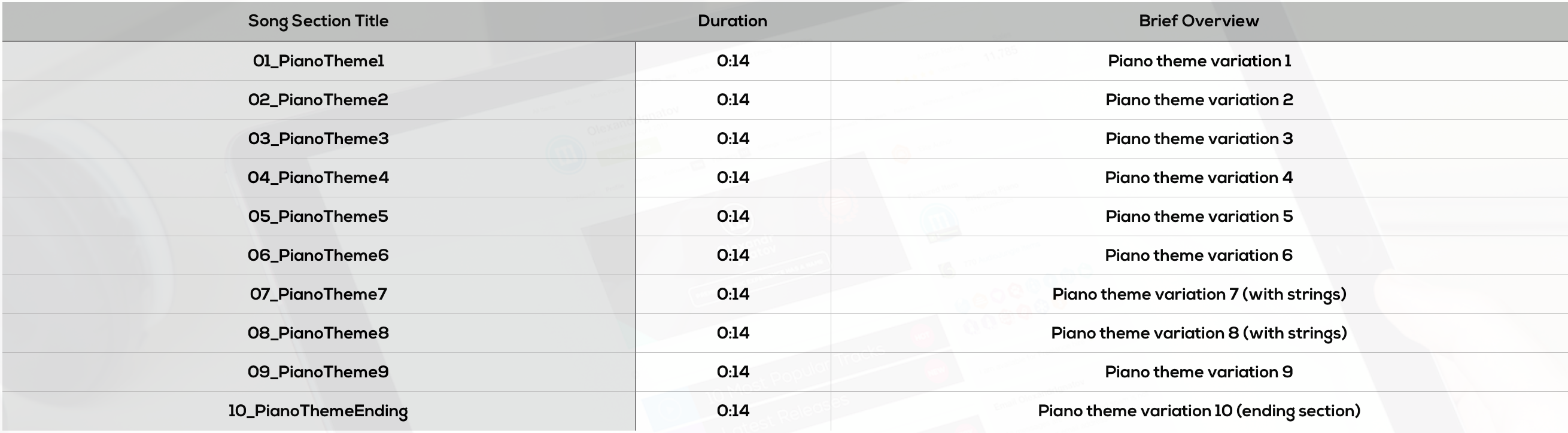The width and height of the screenshot is (1568, 433).
Task: Click the Duration column header
Action: (733, 22)
